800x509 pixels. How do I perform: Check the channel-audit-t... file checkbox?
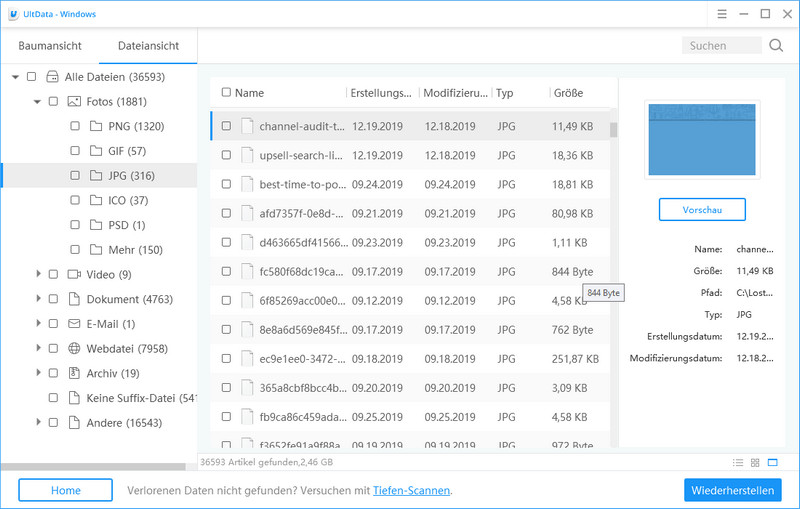226,126
